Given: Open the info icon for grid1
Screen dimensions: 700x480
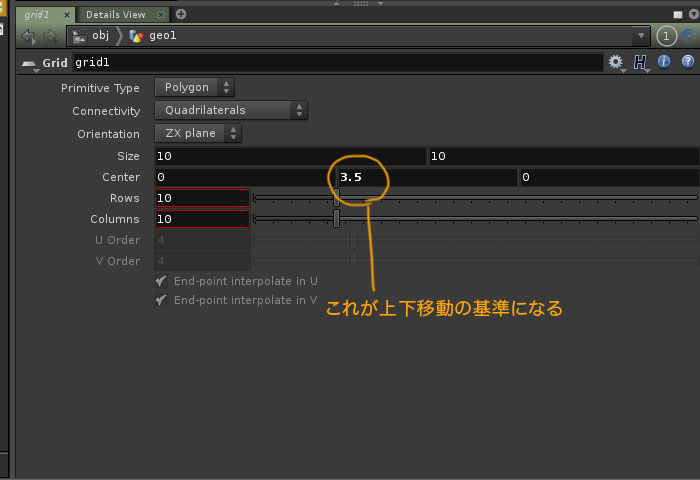Looking at the screenshot, I should pos(664,63).
